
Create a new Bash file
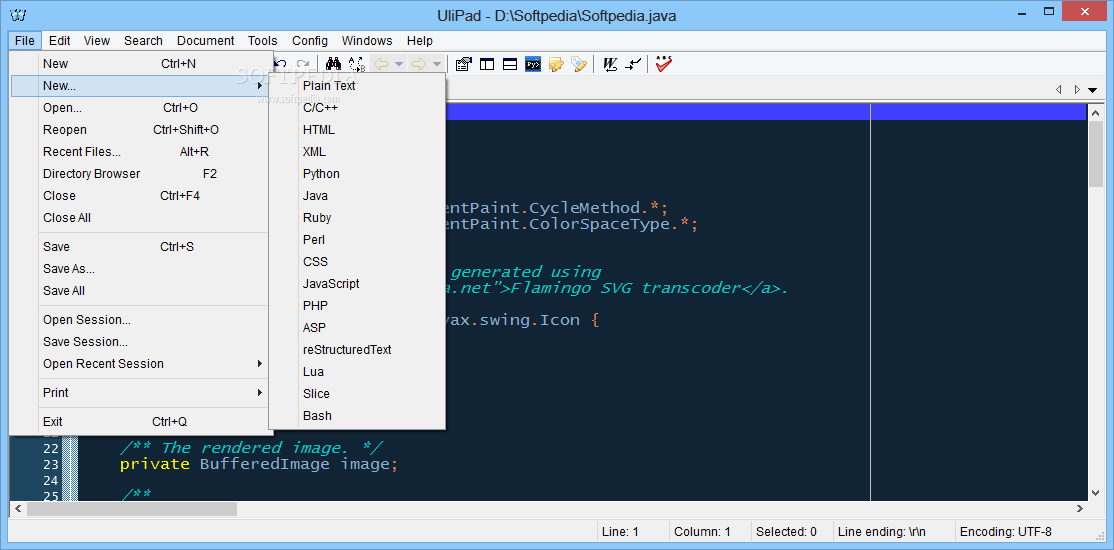[357, 416]
